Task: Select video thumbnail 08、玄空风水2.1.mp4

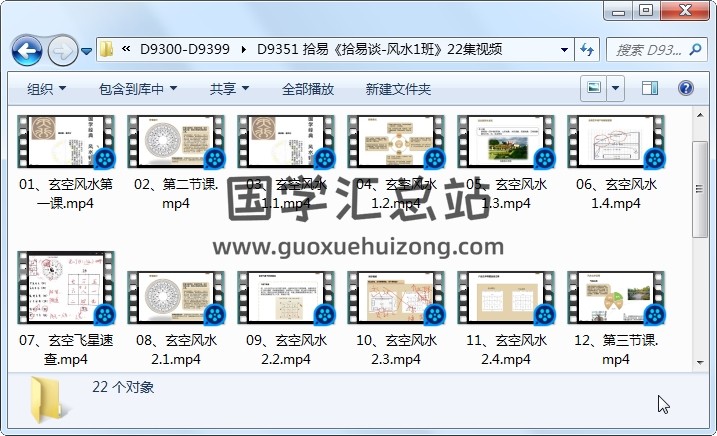Action: point(176,298)
